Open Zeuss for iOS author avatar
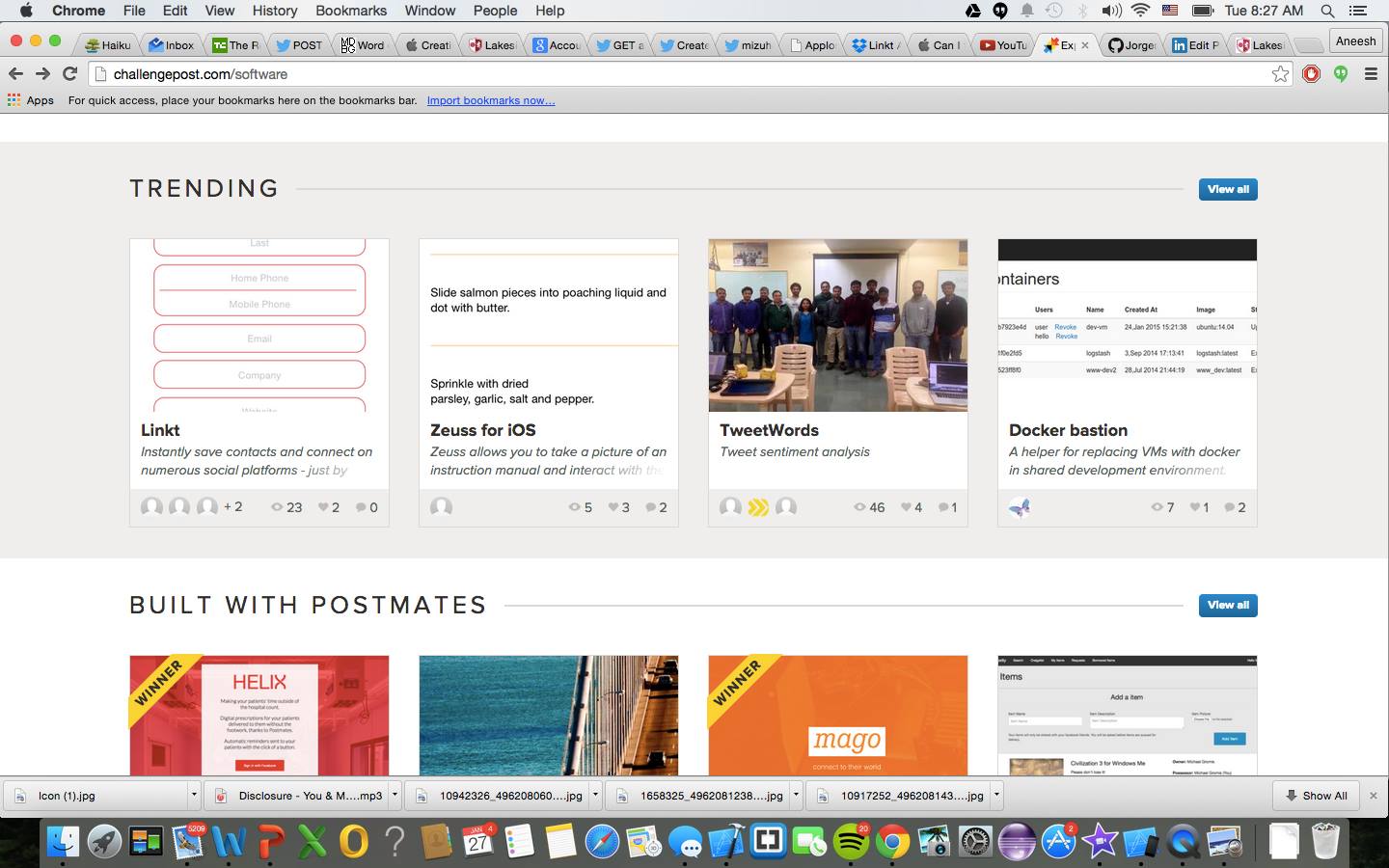 pyautogui.click(x=441, y=507)
